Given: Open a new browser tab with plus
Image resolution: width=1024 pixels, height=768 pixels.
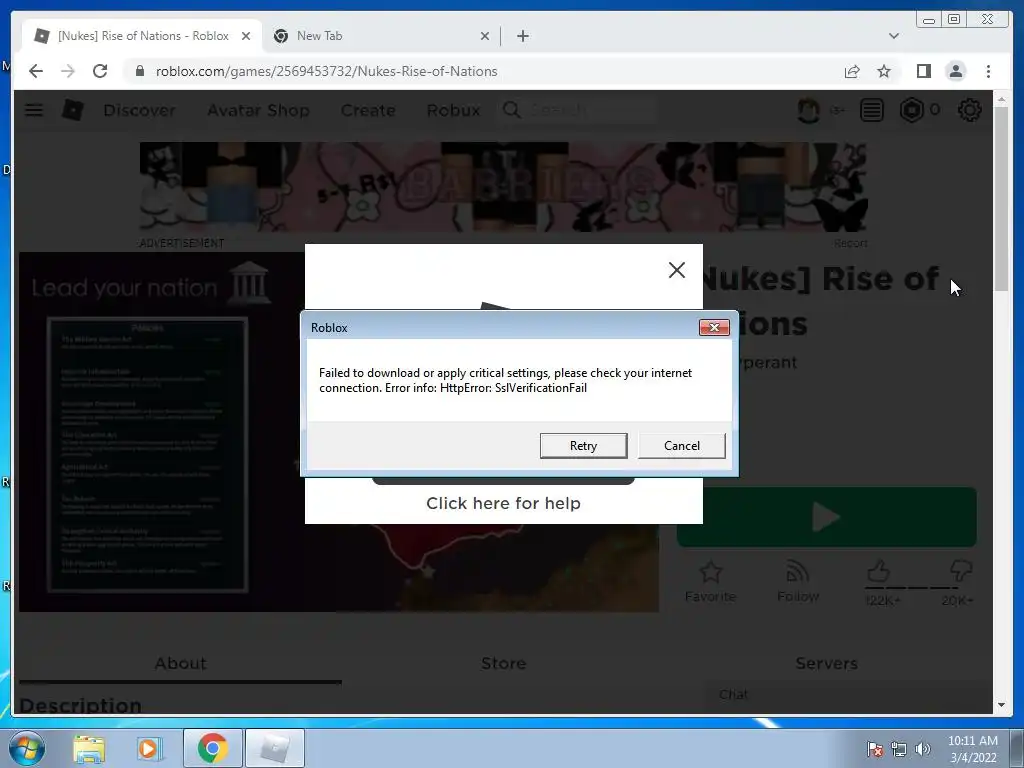Looking at the screenshot, I should click(x=522, y=36).
